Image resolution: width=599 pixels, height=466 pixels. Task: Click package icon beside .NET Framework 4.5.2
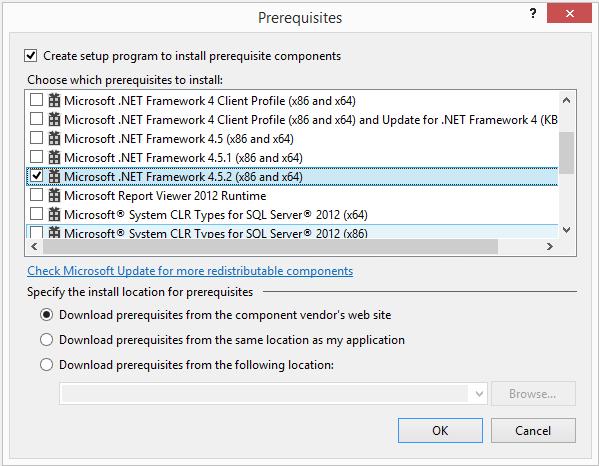54,176
